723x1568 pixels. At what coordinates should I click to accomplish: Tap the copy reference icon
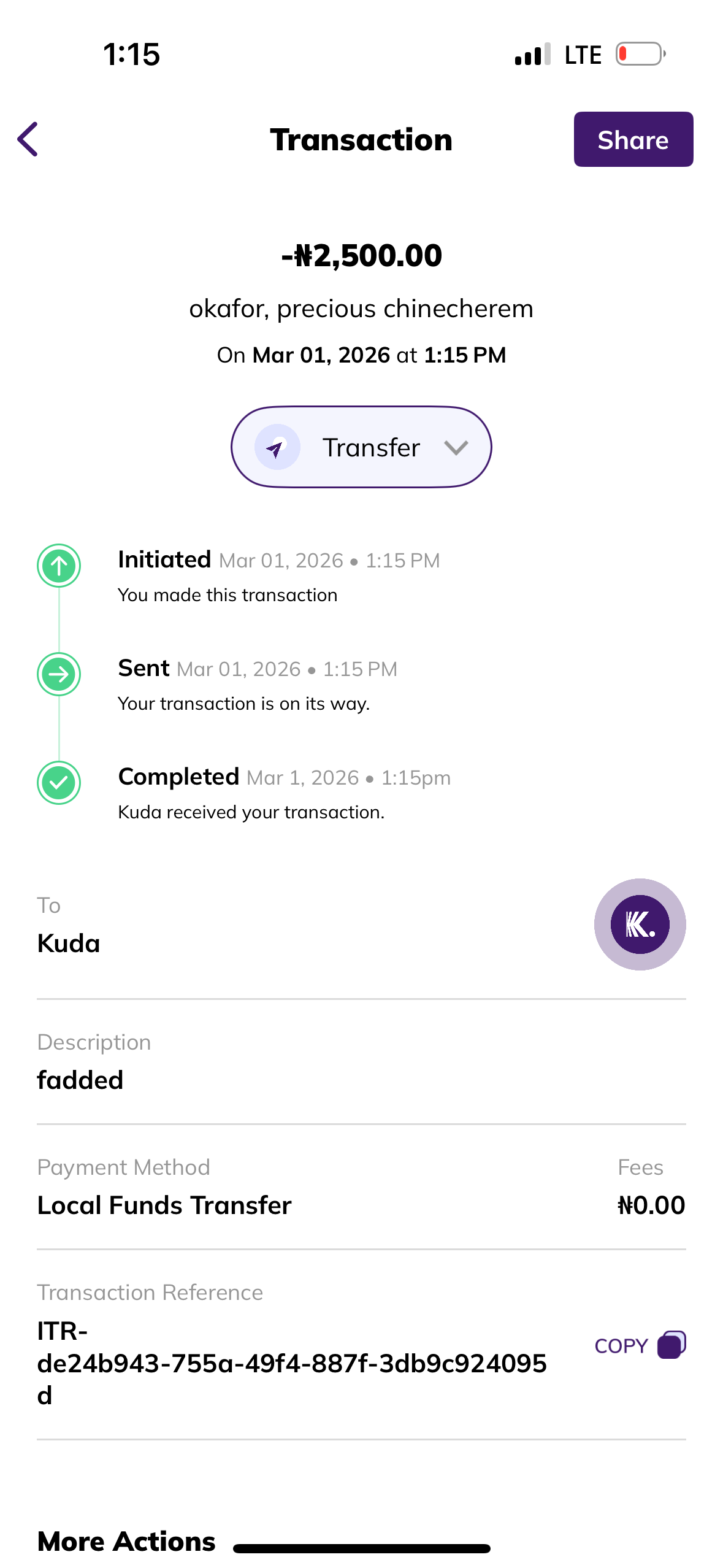(671, 1345)
